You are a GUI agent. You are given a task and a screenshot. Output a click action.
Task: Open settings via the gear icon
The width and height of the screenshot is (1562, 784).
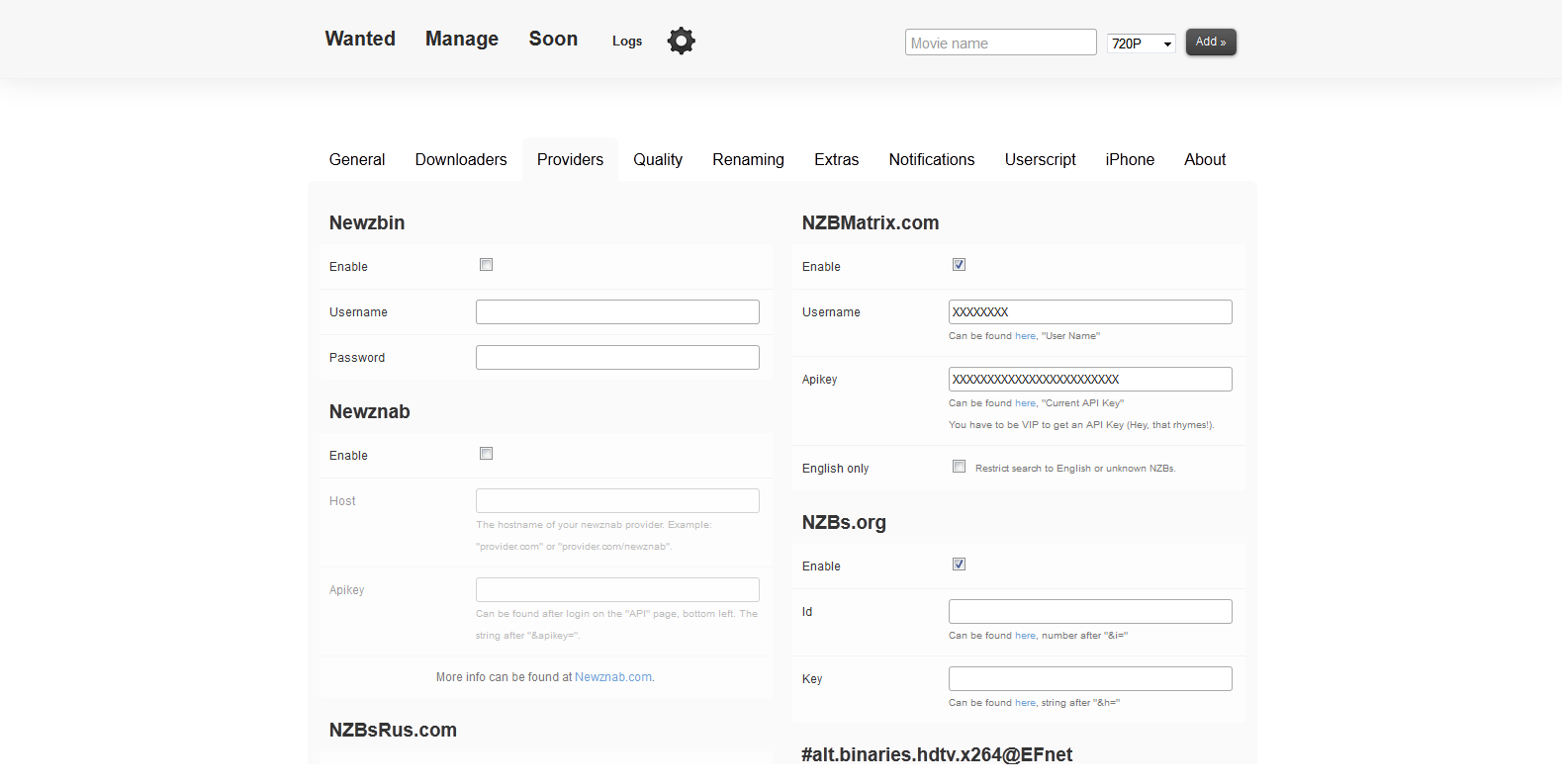click(x=682, y=41)
